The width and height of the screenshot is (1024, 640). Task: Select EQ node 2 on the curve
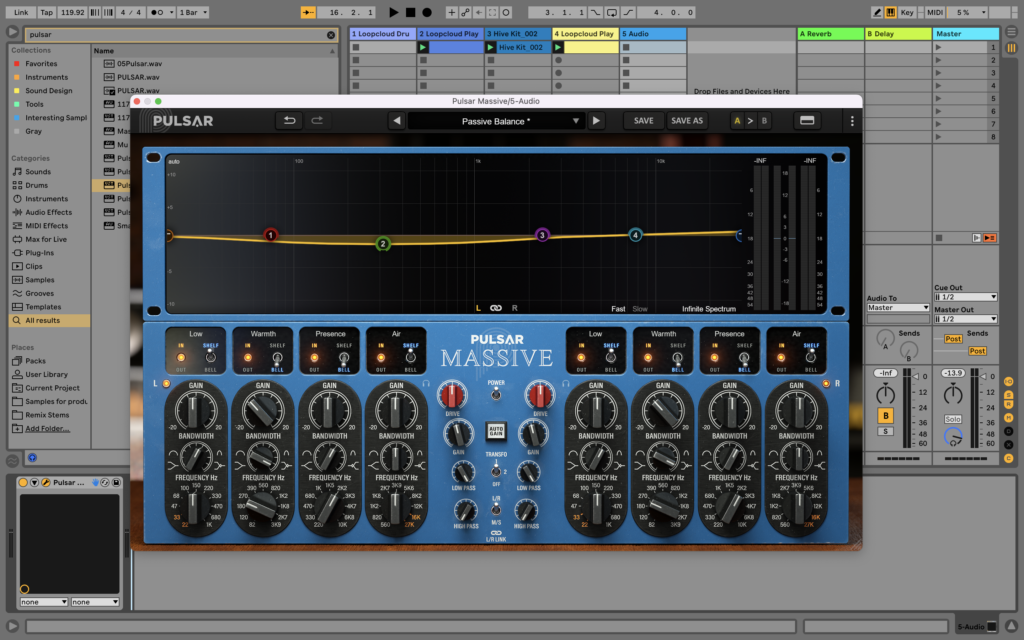(x=383, y=244)
